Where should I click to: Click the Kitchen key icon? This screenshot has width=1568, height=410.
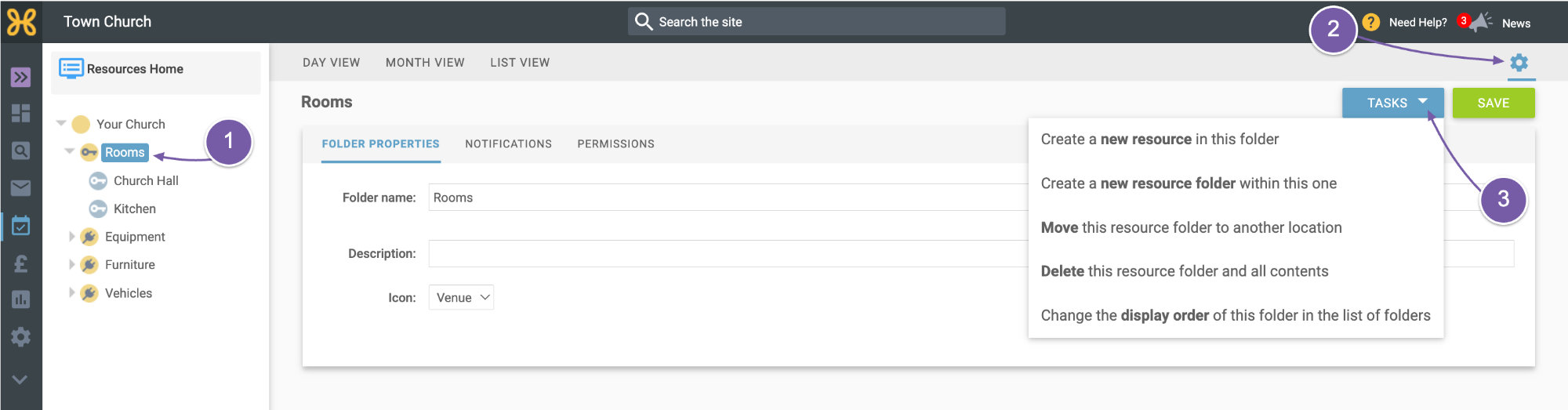pos(98,209)
